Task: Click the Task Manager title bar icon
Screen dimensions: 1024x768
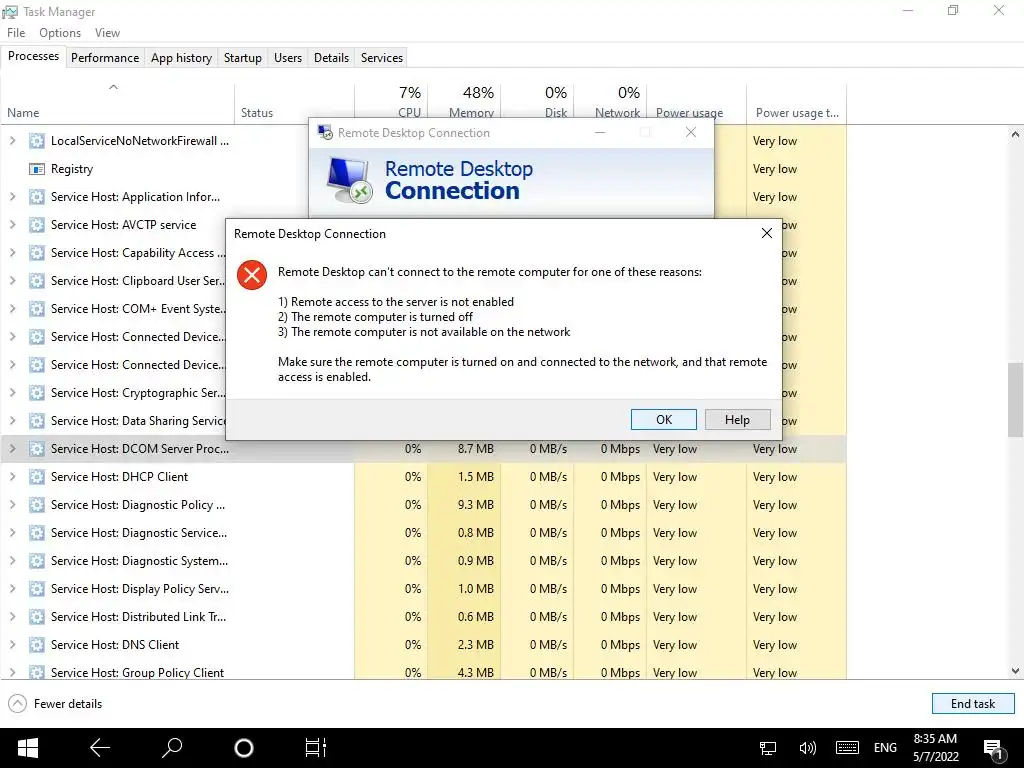Action: tap(10, 12)
